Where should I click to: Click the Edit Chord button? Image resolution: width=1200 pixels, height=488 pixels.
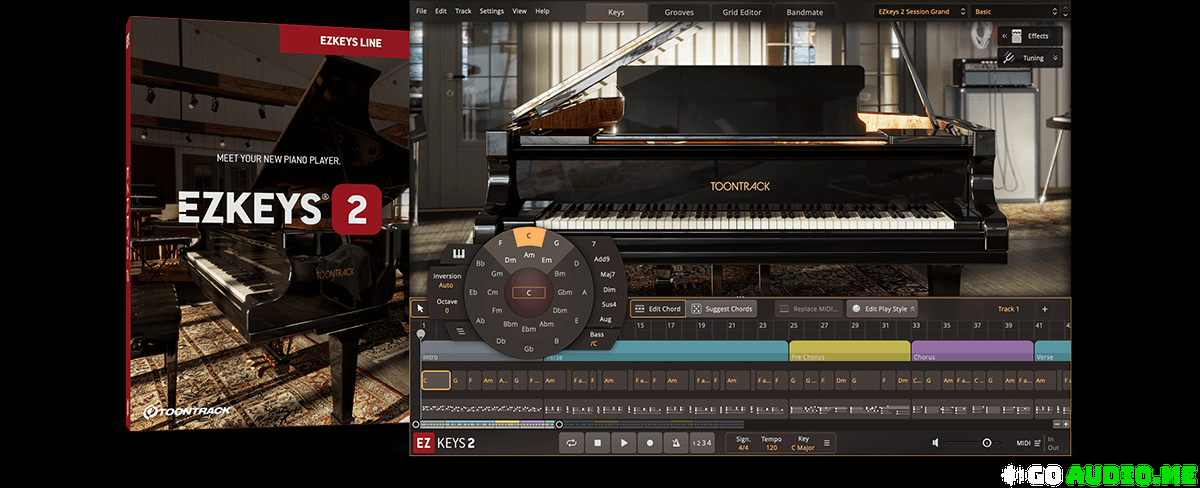pos(658,309)
